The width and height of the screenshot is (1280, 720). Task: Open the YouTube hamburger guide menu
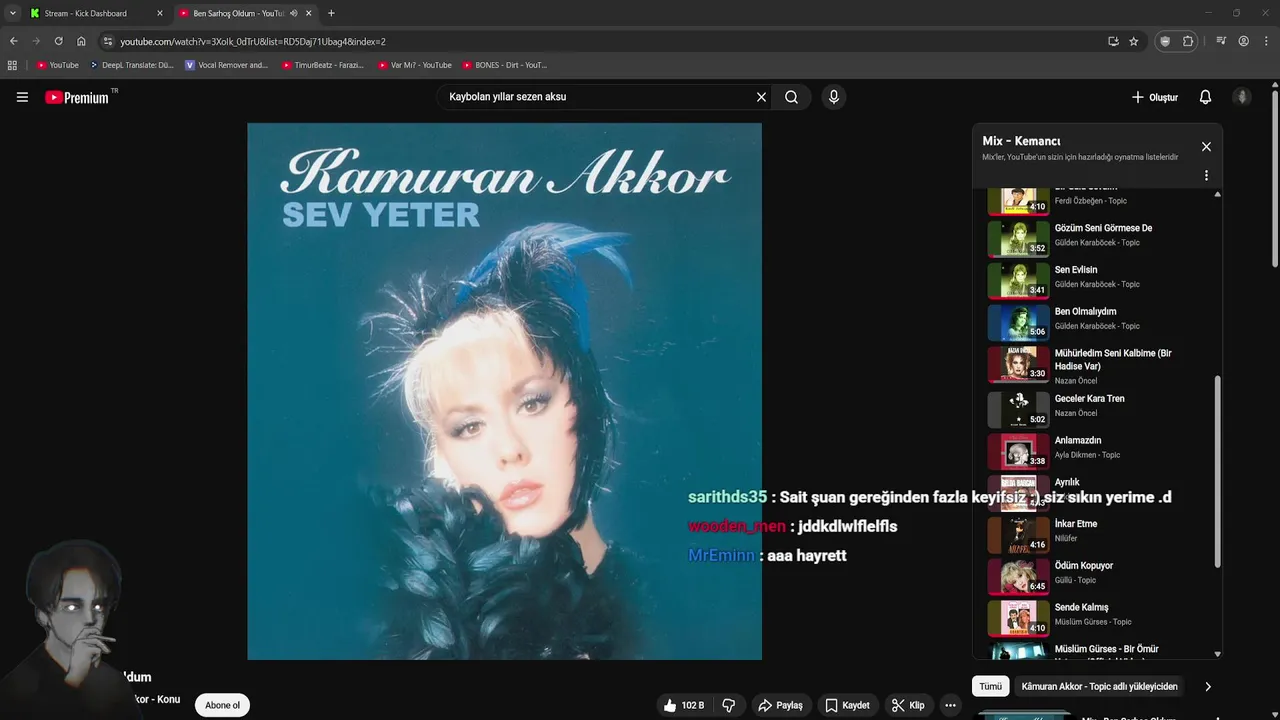tap(22, 97)
